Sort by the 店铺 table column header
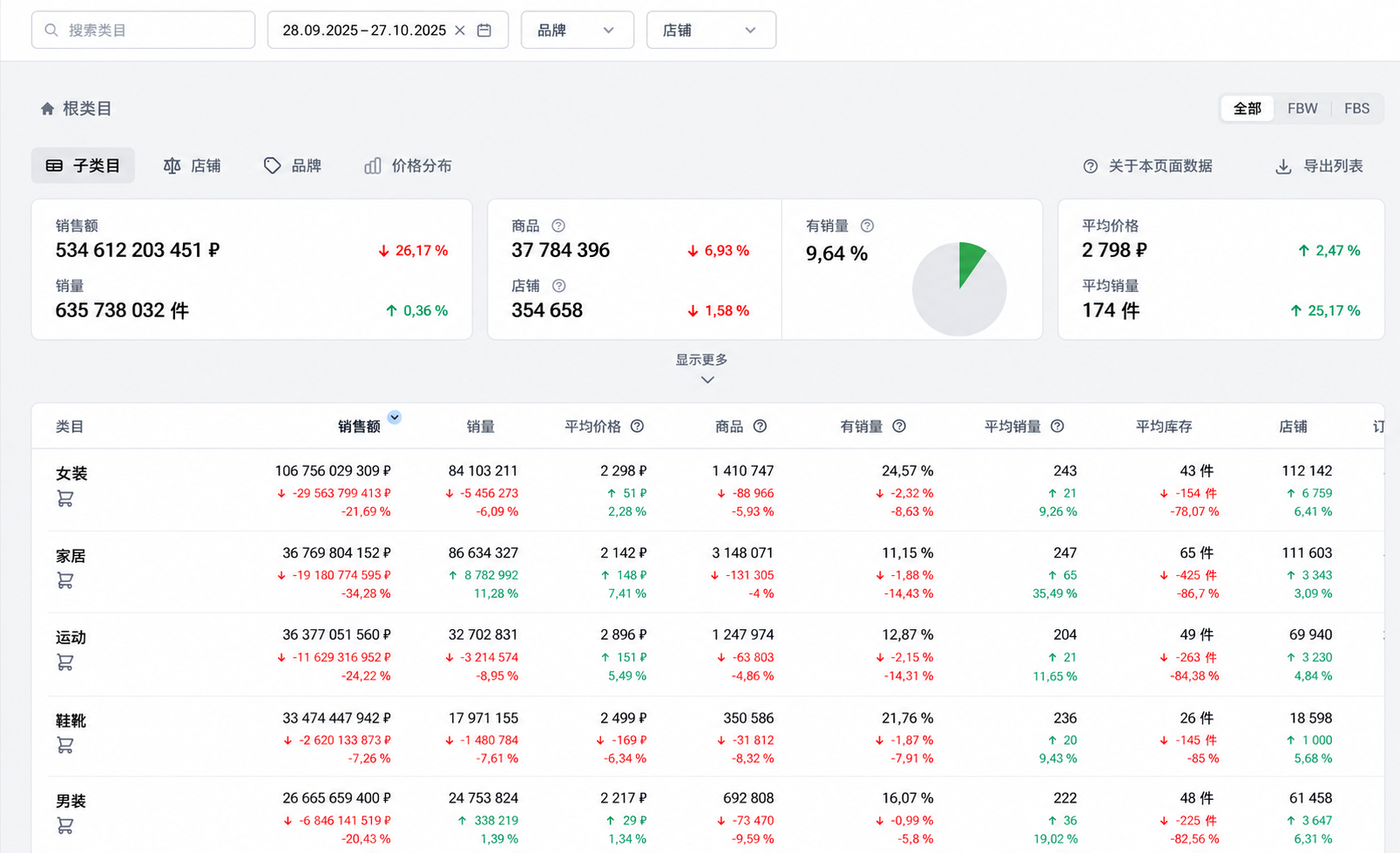 1293,426
